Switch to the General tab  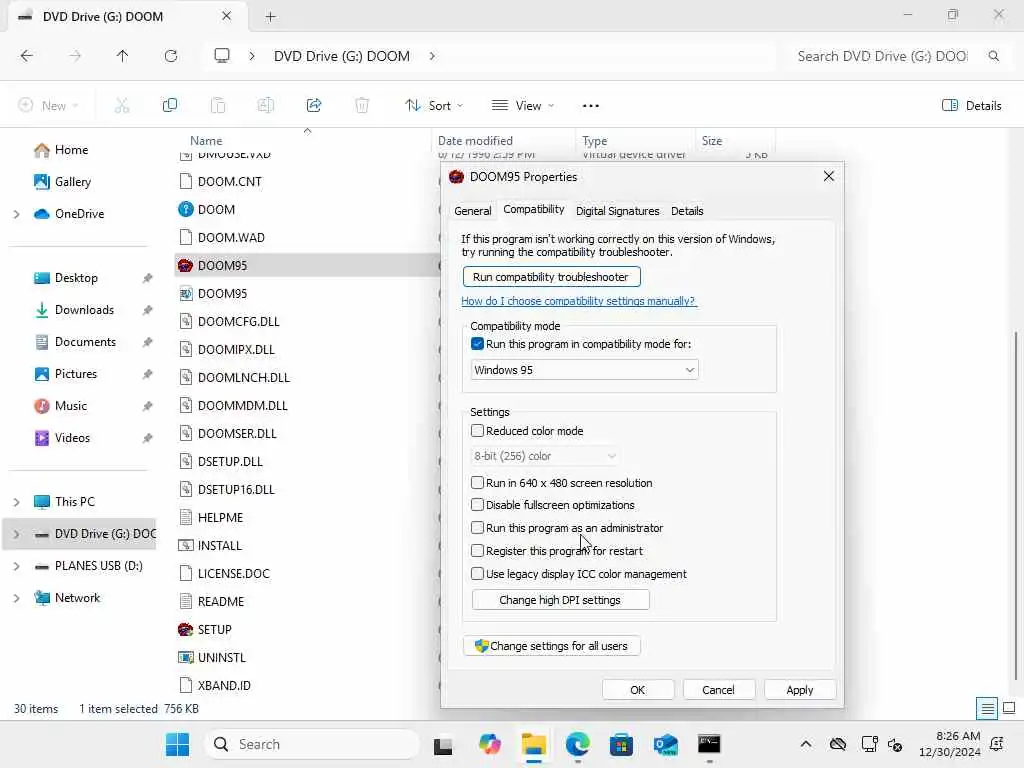click(x=473, y=211)
